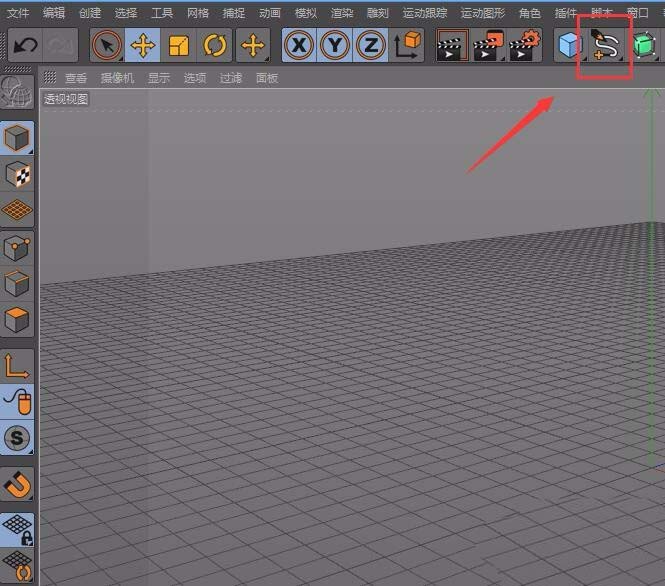Viewport: 665px width, 586px height.
Task: Open the 插件 menu
Action: [566, 13]
